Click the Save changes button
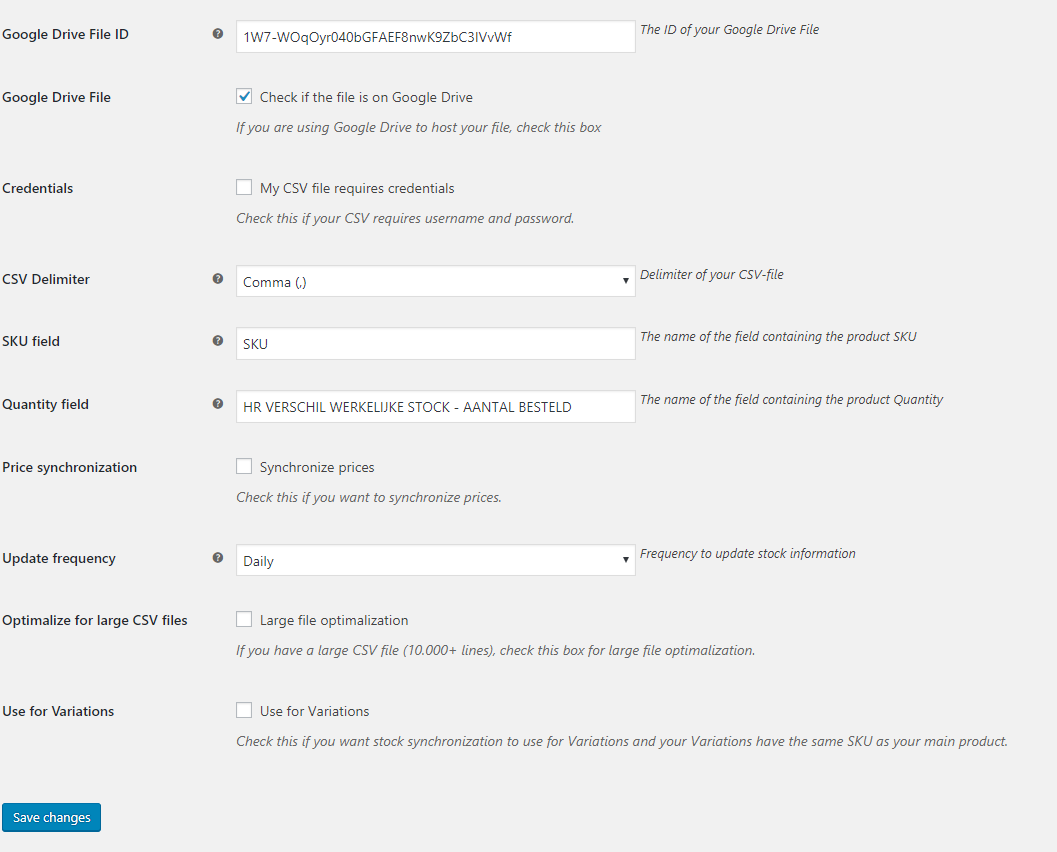Viewport: 1057px width, 852px height. coord(51,818)
